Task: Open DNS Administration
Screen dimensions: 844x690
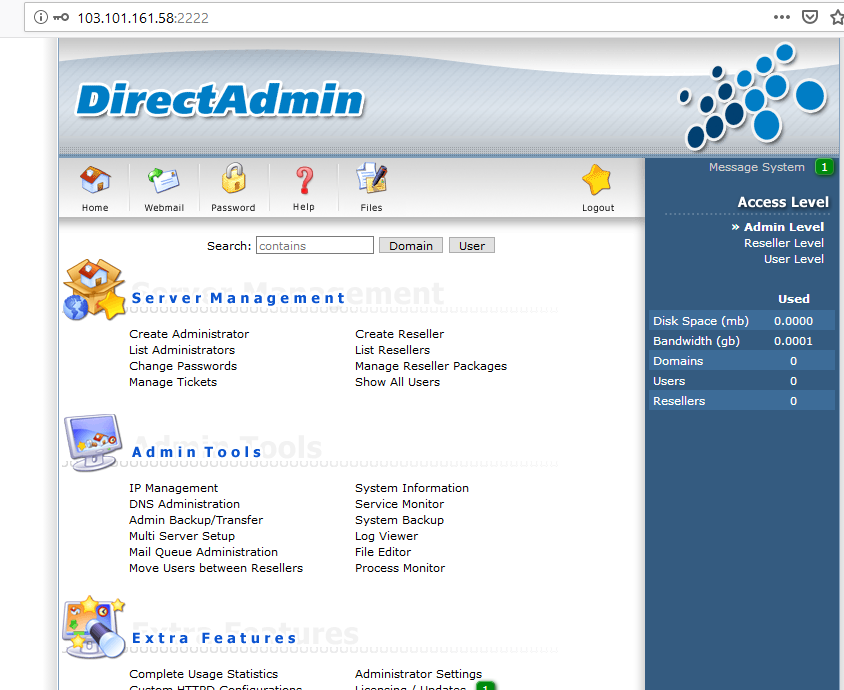Action: point(184,504)
